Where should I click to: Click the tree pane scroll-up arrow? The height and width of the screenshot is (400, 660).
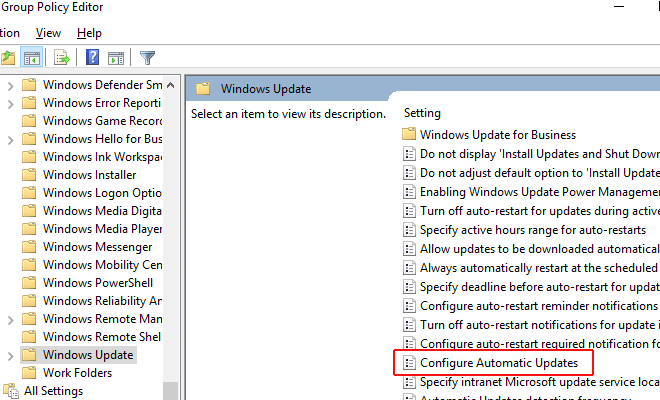(x=170, y=85)
